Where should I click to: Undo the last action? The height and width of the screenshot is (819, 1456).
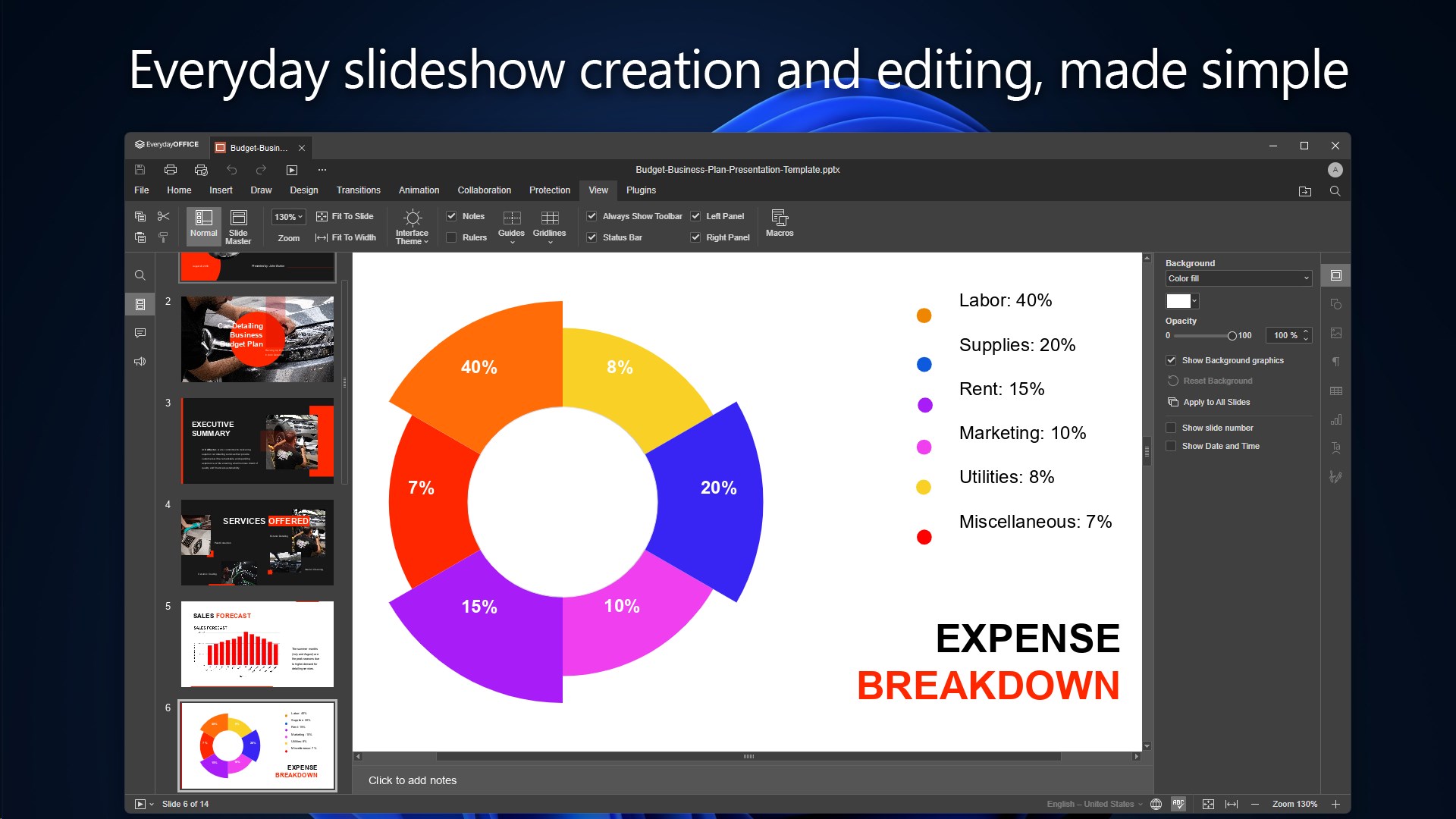(x=231, y=170)
